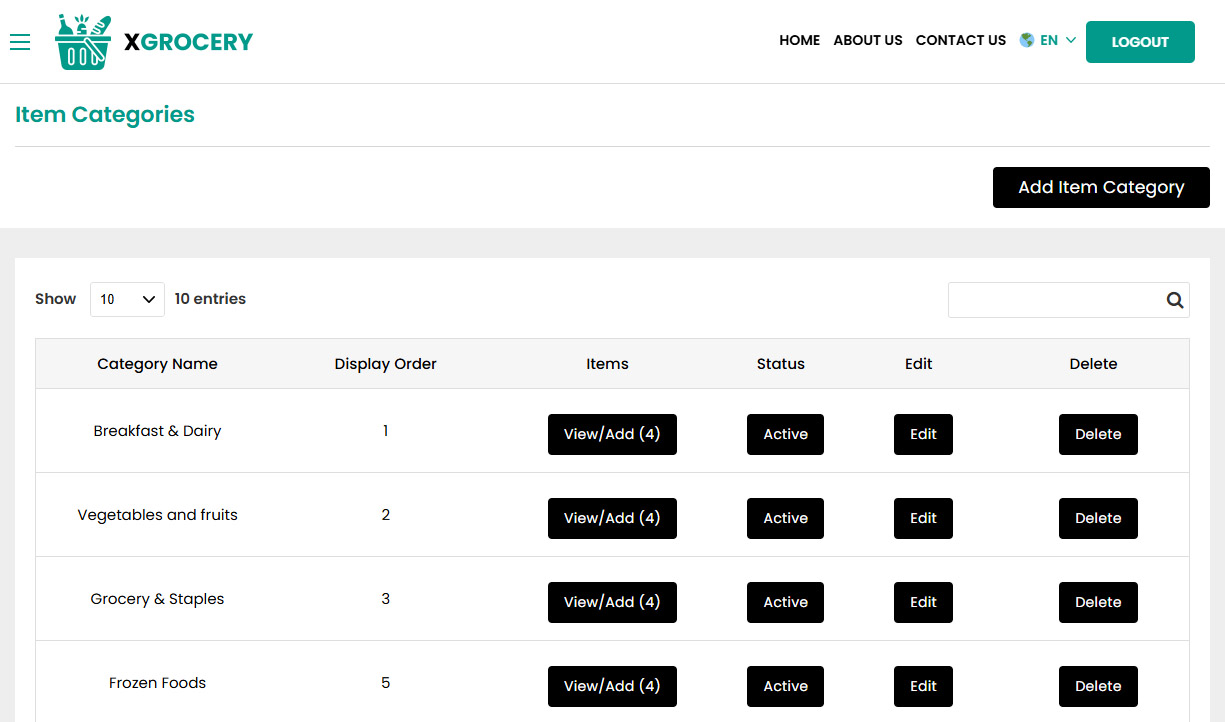Delete the Frozen Foods category
Viewport: 1225px width, 722px height.
[1098, 686]
